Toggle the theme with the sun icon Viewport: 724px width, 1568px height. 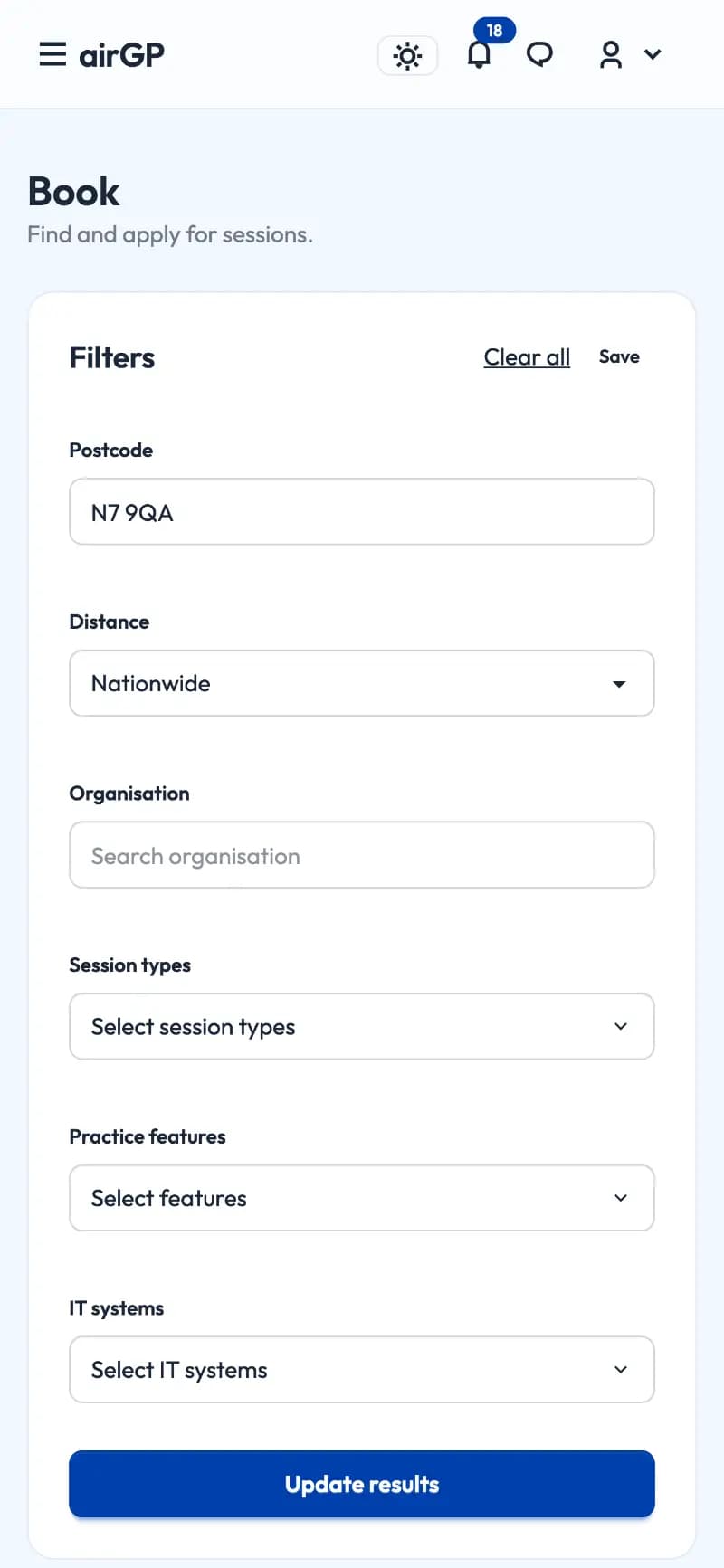pyautogui.click(x=407, y=55)
